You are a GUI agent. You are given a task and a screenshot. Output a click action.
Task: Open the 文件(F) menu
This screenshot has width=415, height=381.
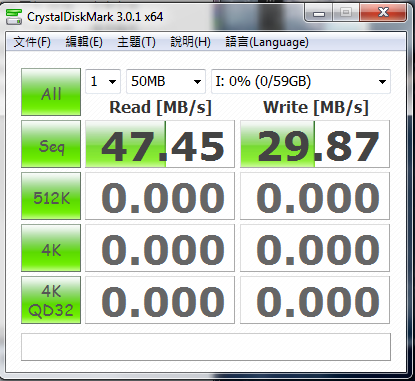(x=32, y=42)
